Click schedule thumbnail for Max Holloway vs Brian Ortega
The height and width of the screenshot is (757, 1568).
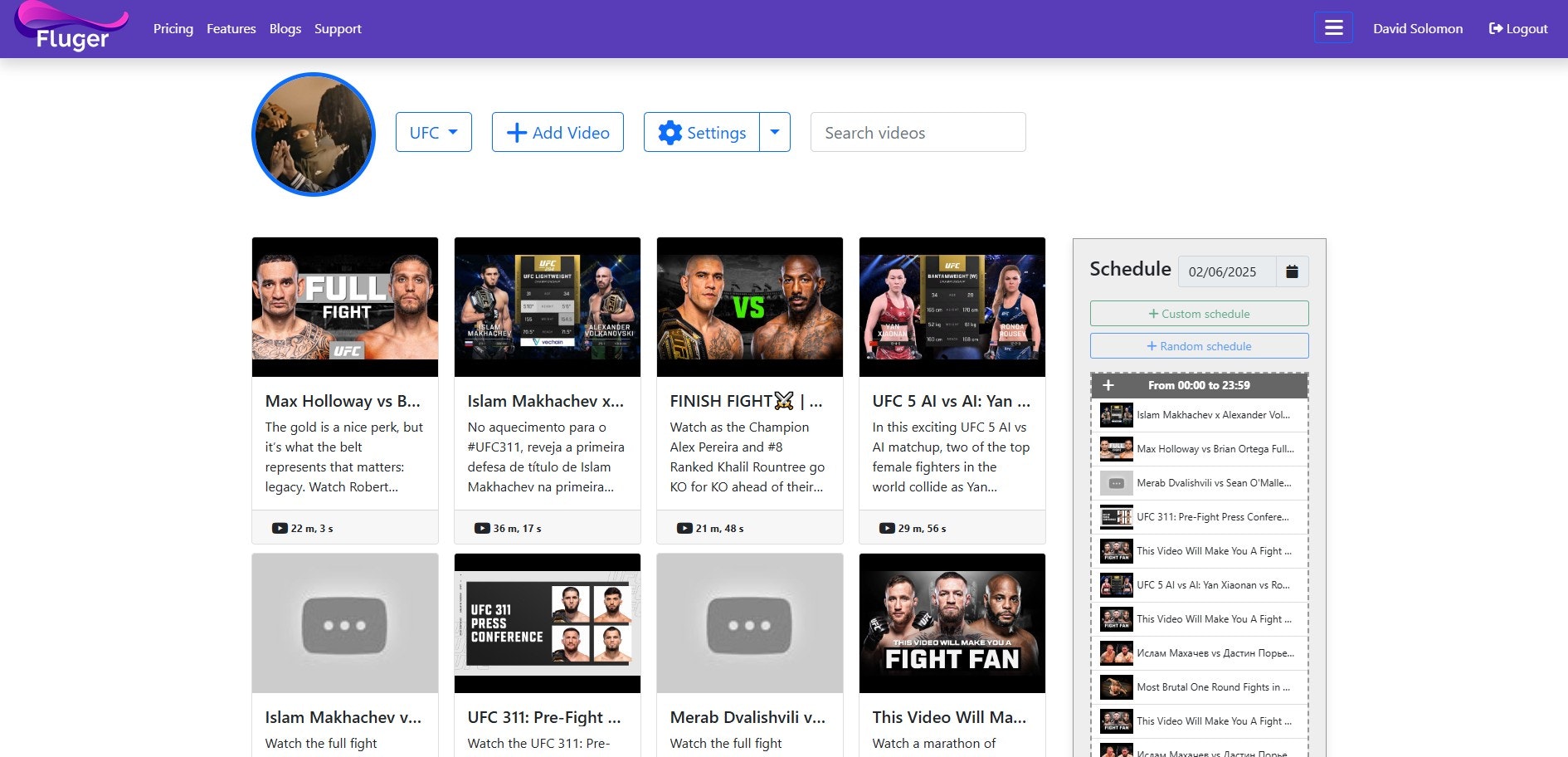[1116, 449]
